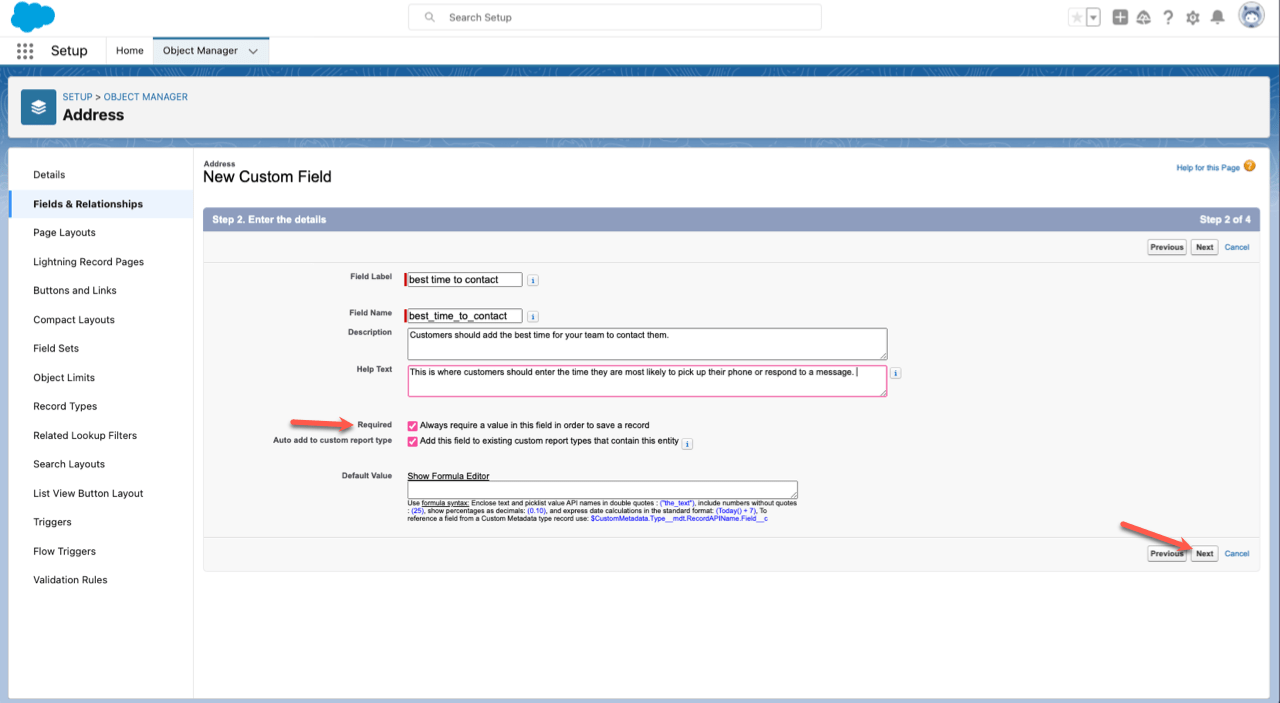Click the Default Value text area
1280x703 pixels.
(602, 490)
